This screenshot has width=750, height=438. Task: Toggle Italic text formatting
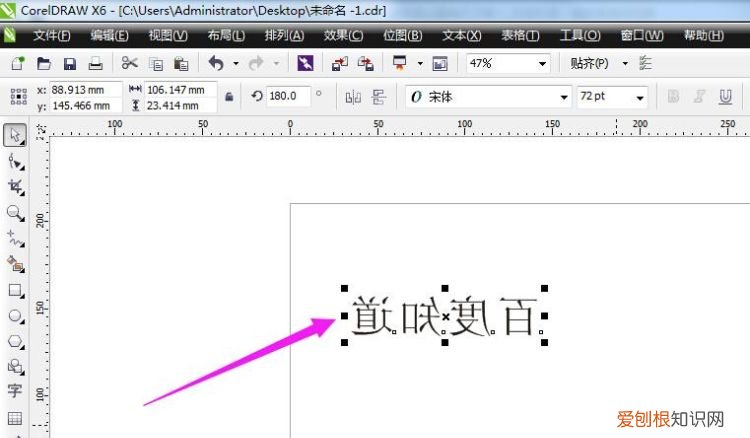point(699,97)
